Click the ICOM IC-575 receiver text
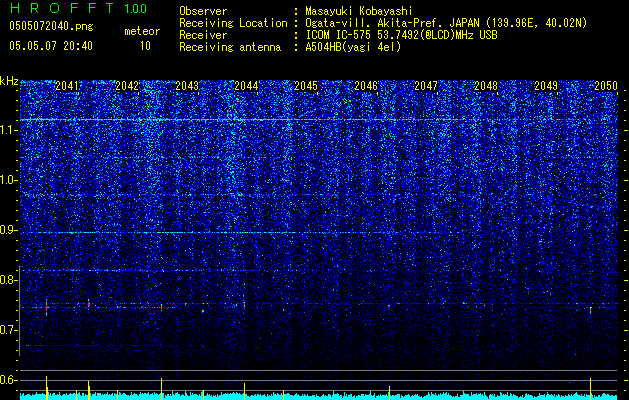 pos(401,35)
